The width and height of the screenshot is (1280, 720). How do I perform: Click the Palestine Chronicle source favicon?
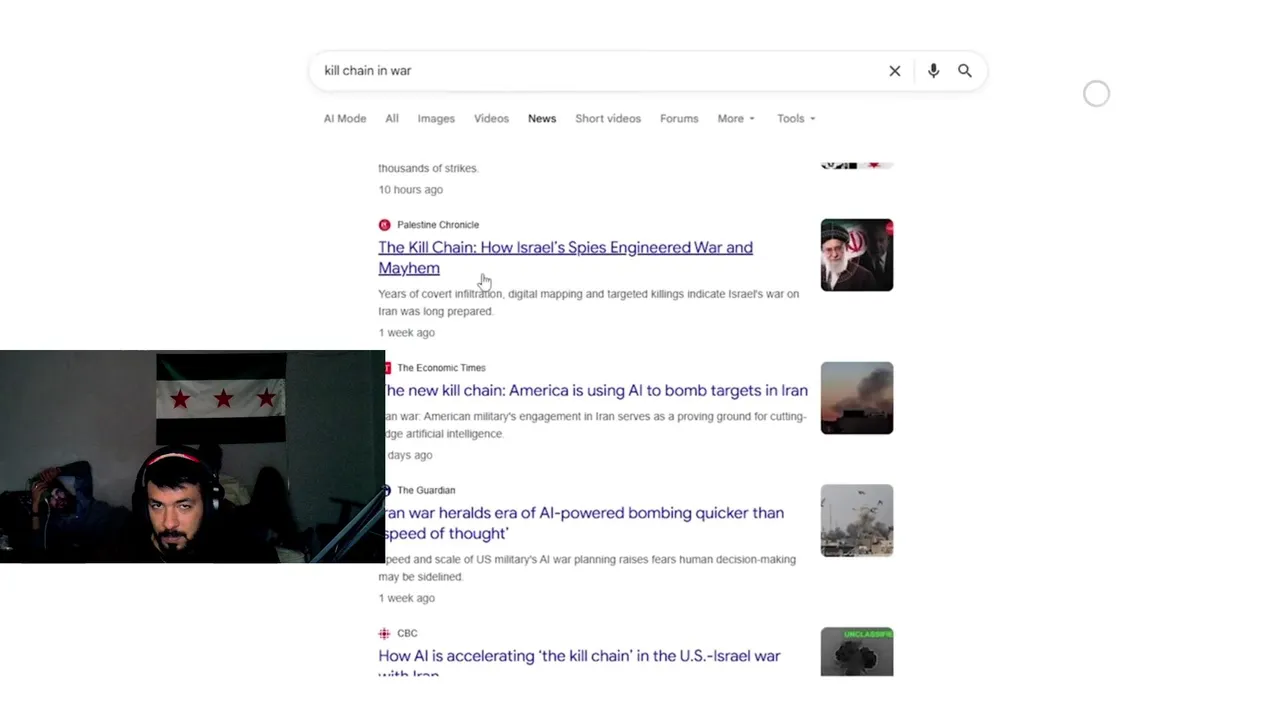click(x=384, y=225)
